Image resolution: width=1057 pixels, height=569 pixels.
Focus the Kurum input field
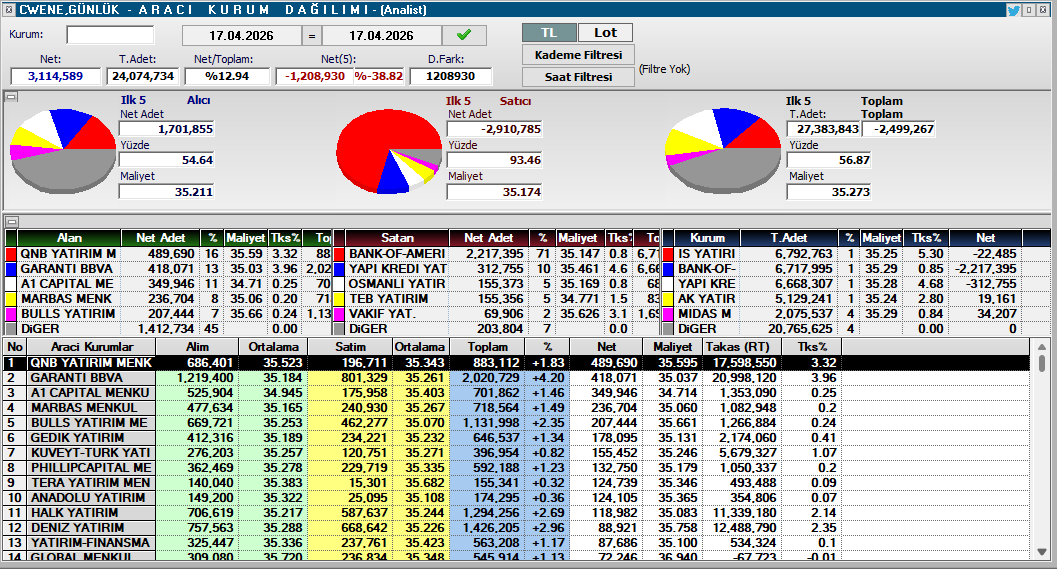coord(110,34)
